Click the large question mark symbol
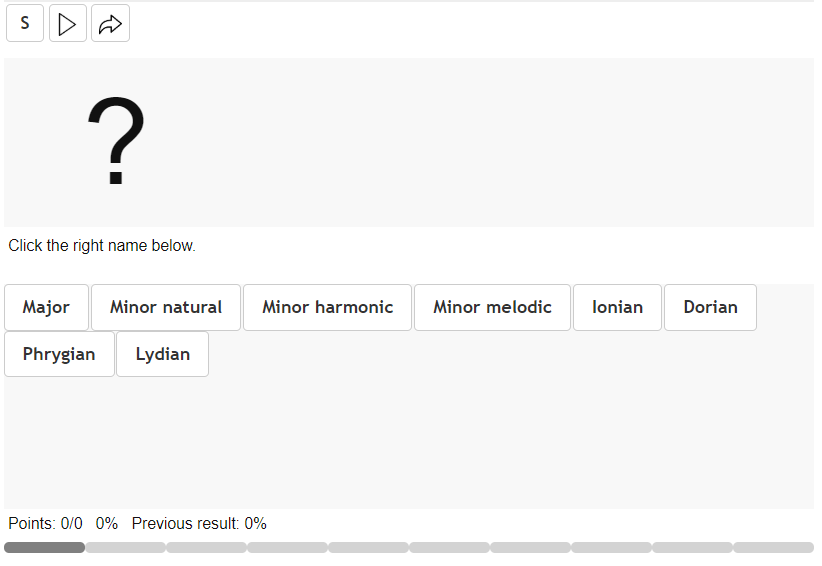The image size is (822, 566). point(116,142)
